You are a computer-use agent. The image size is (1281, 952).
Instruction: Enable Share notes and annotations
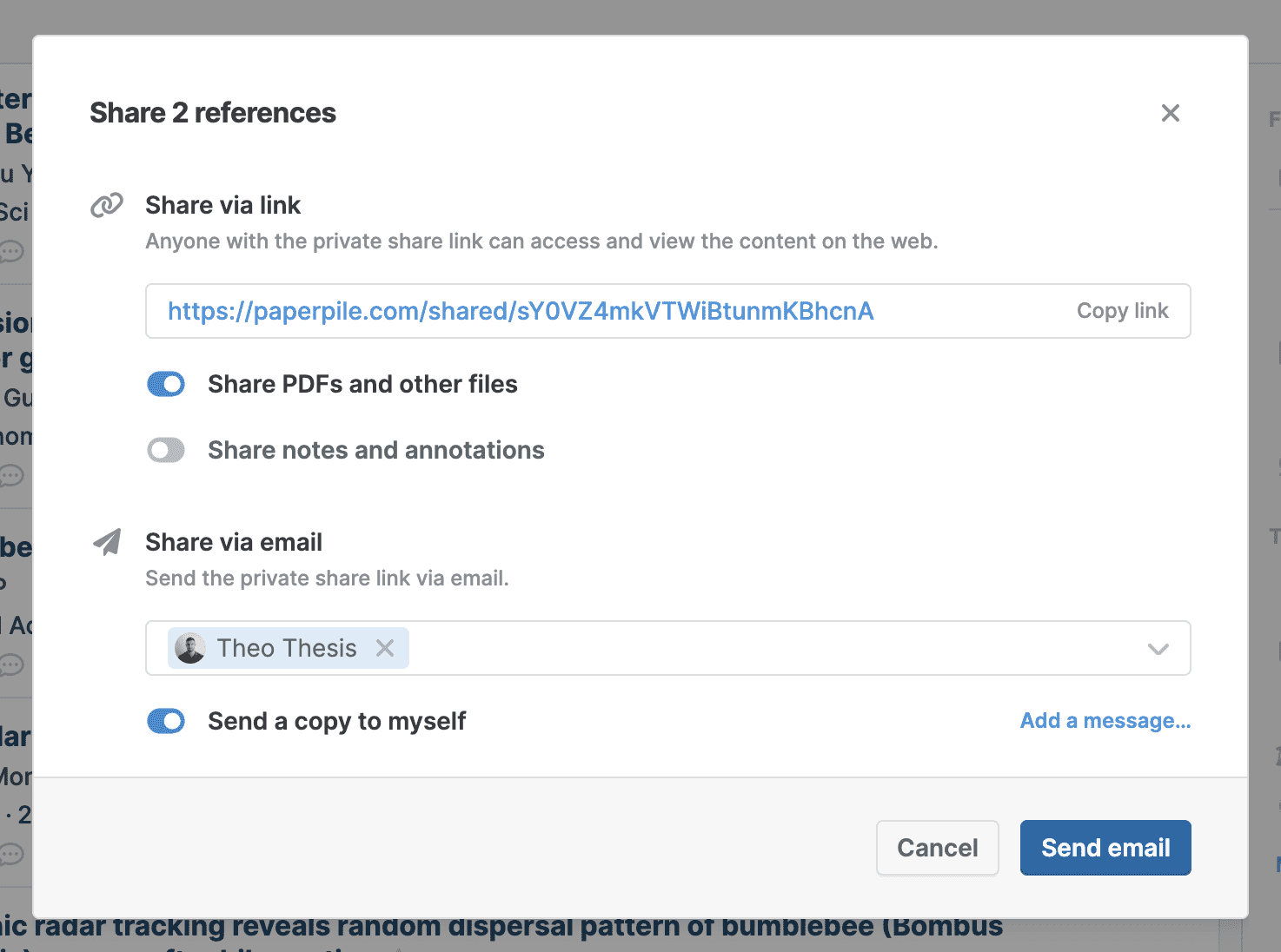pyautogui.click(x=166, y=450)
